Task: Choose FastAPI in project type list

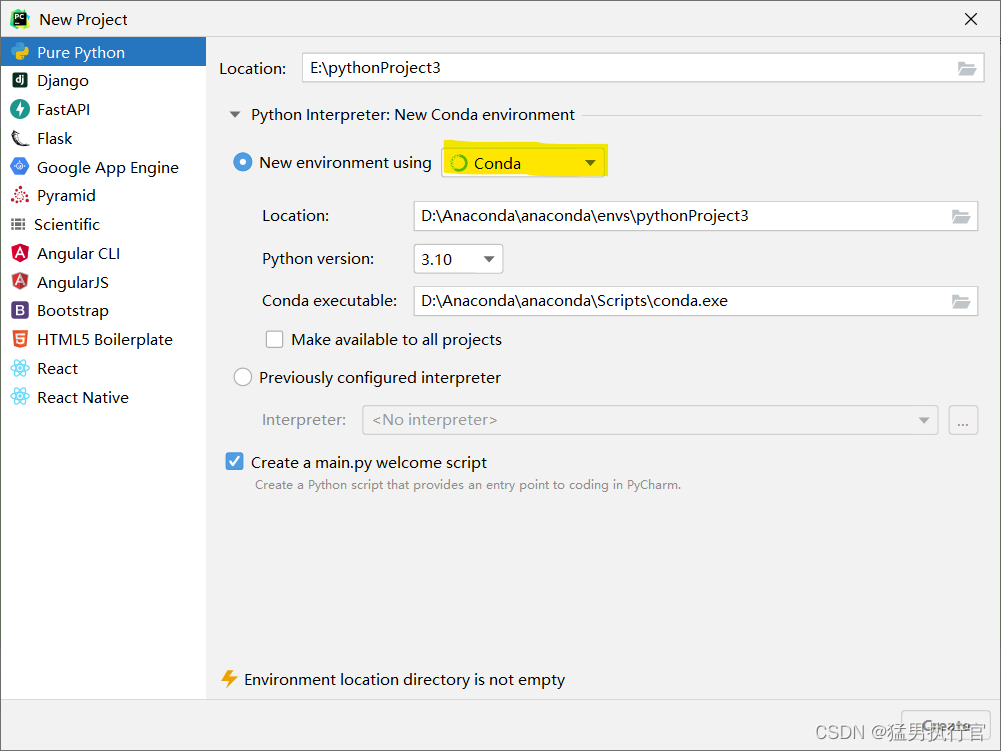Action: click(103, 109)
